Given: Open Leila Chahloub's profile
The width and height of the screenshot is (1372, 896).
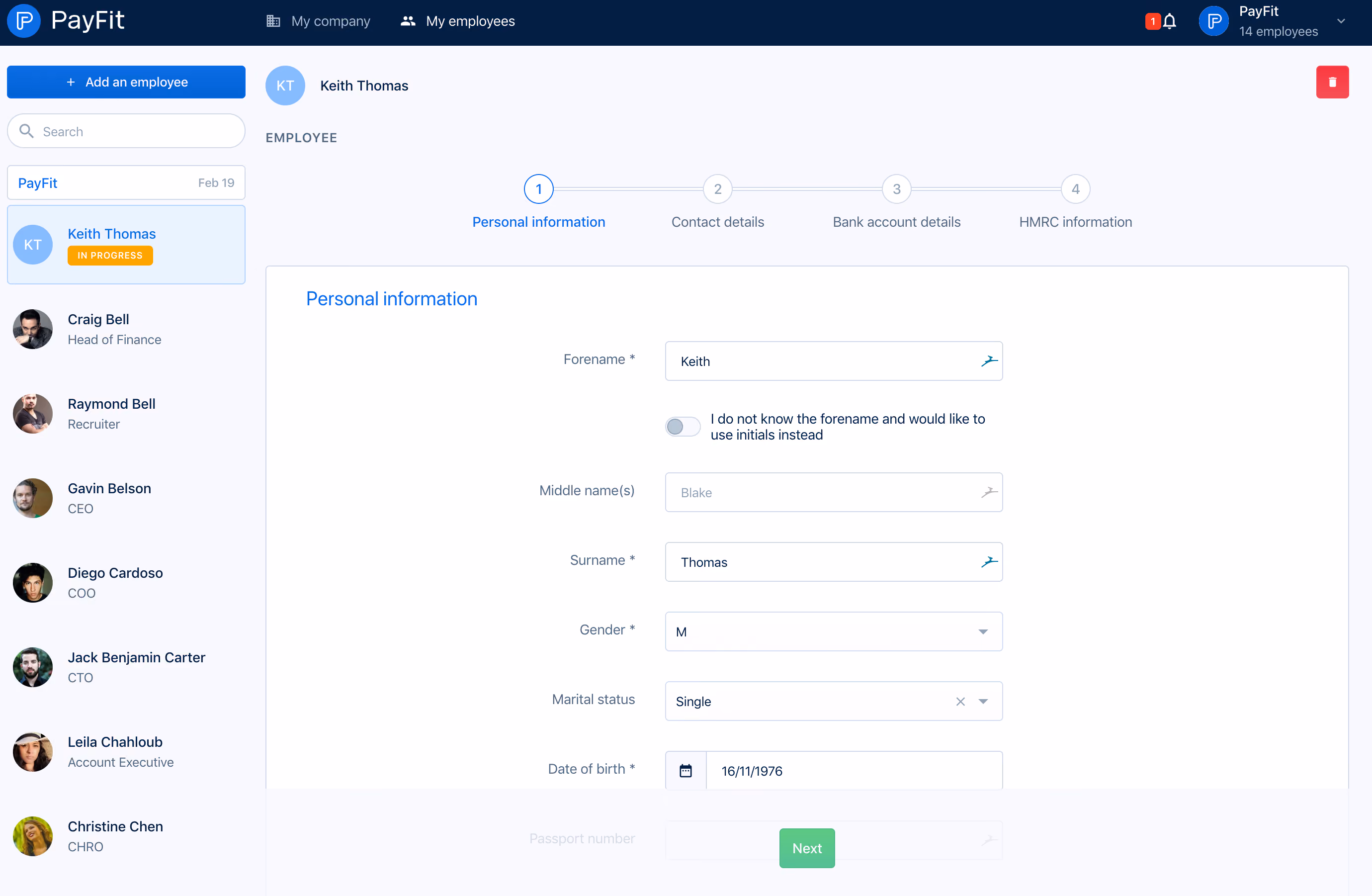Looking at the screenshot, I should click(126, 752).
